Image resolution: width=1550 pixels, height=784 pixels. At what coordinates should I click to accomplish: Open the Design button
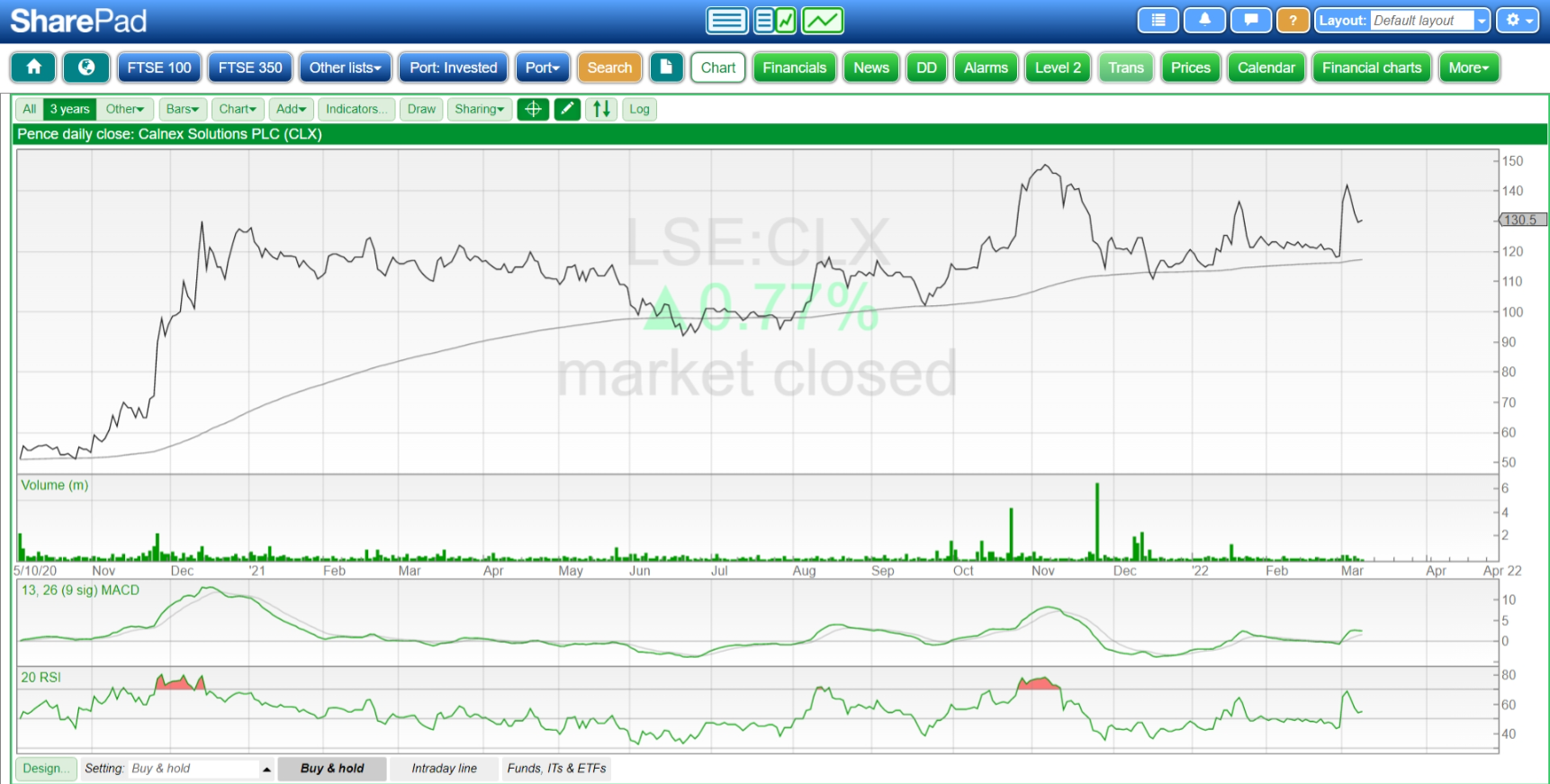pyautogui.click(x=46, y=769)
